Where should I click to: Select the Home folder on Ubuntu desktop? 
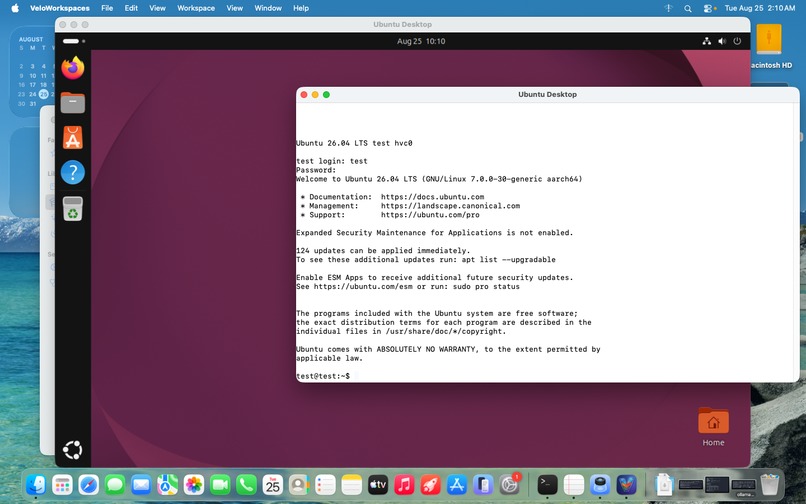pos(713,427)
